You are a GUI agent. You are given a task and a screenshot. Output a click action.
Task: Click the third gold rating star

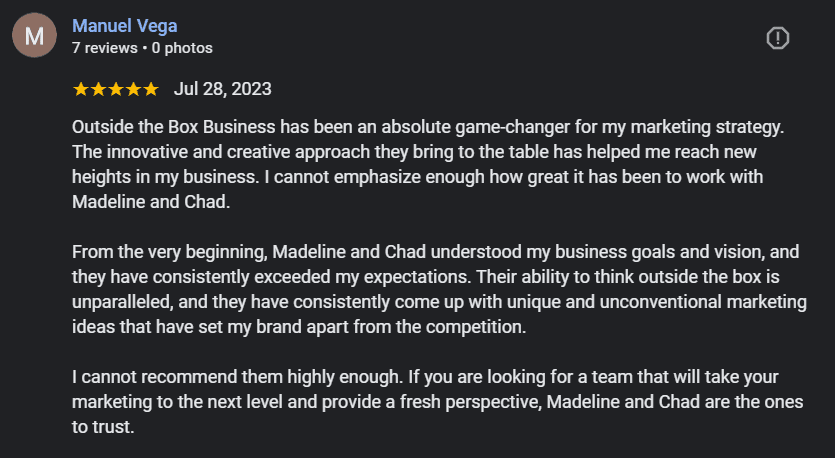point(116,89)
